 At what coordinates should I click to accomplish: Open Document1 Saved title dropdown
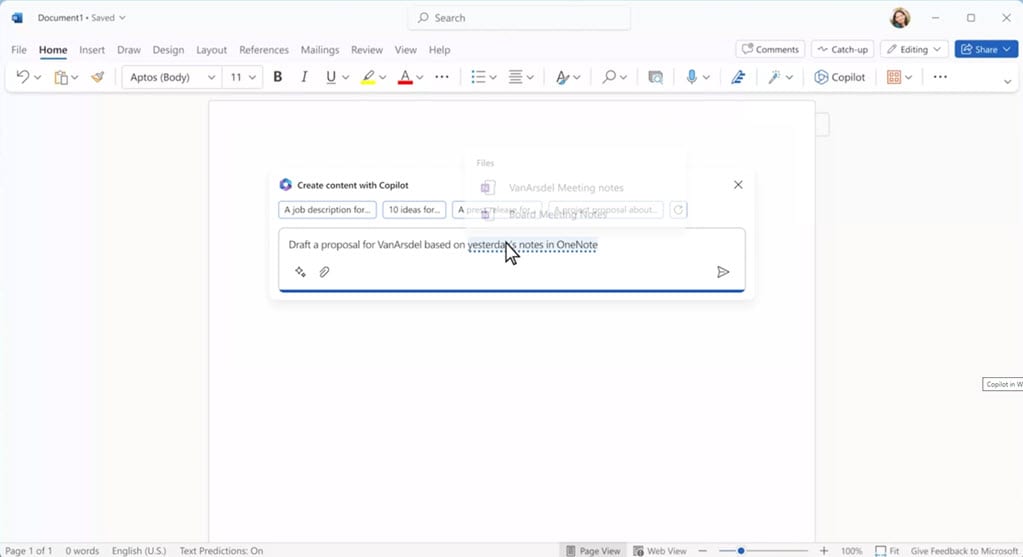click(x=82, y=18)
